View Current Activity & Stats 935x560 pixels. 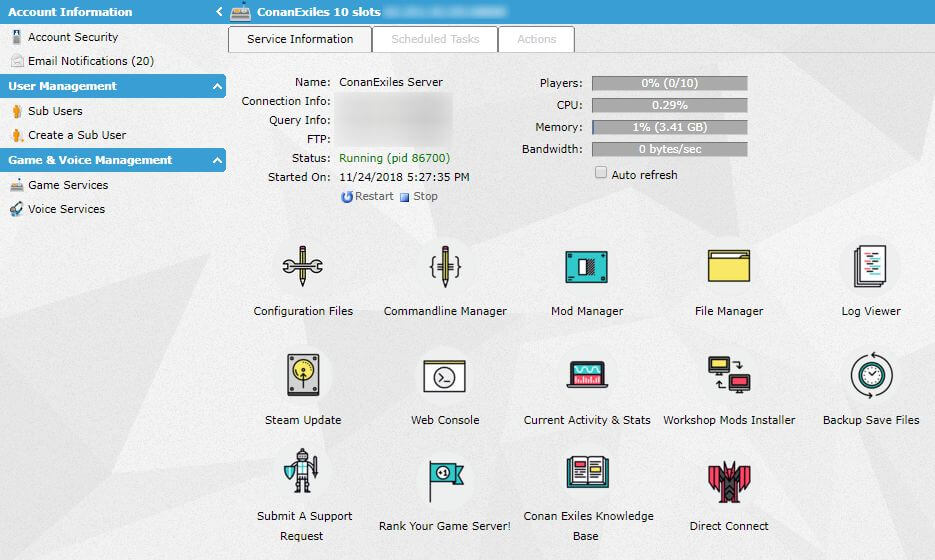coord(586,376)
